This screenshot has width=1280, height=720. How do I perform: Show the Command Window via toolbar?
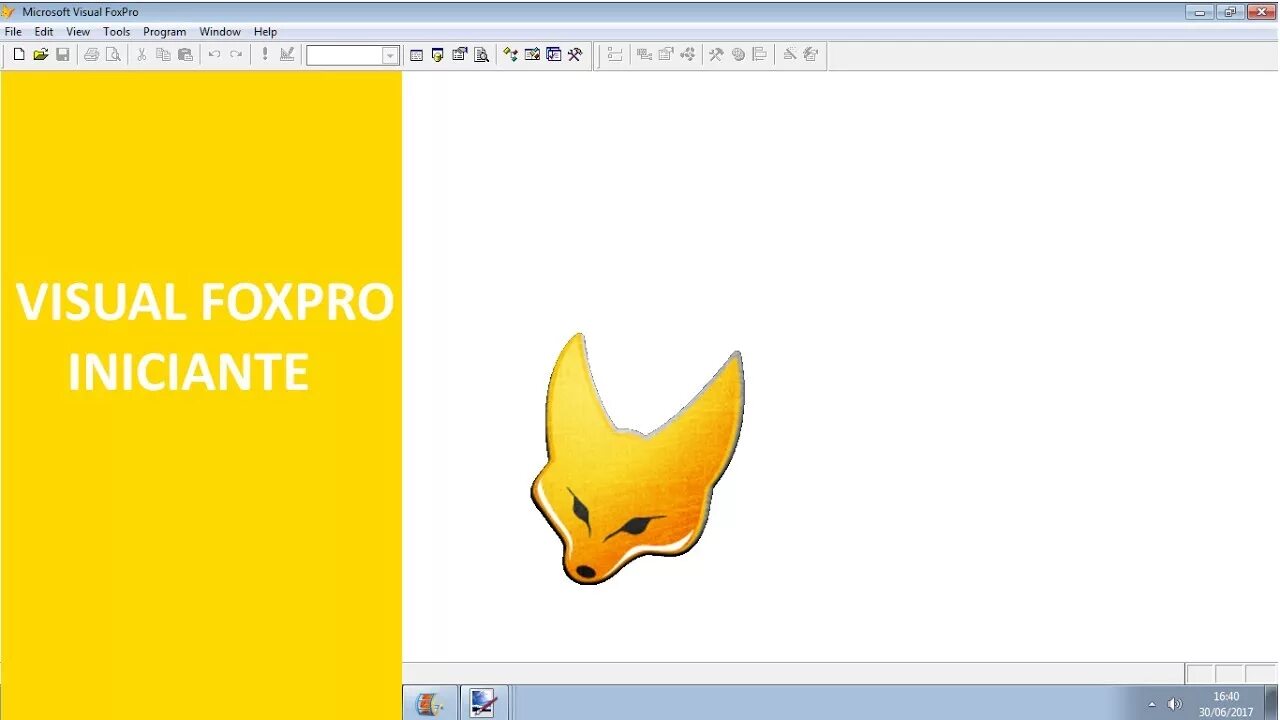[x=417, y=55]
